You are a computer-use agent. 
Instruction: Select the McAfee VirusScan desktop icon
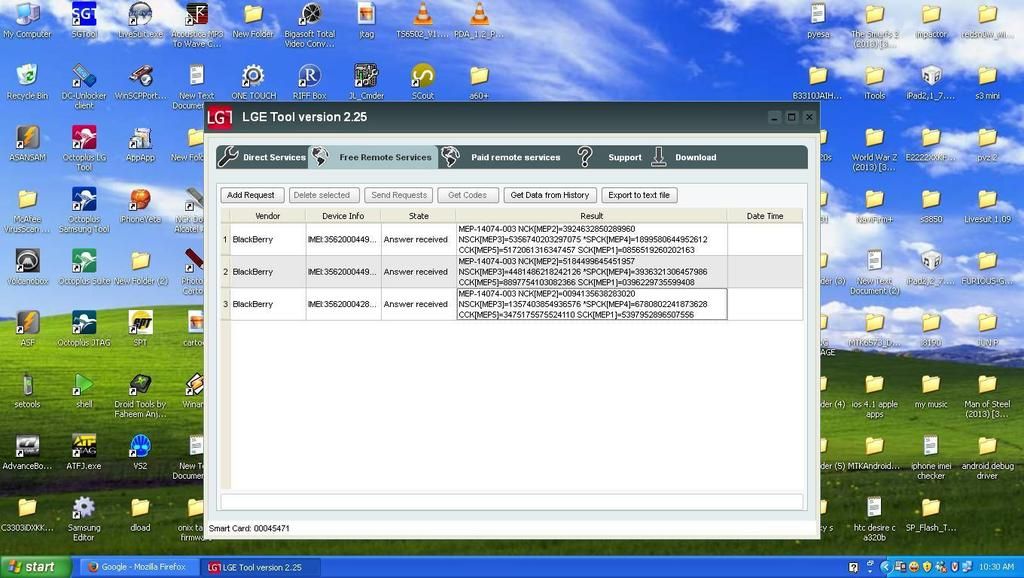tap(27, 210)
